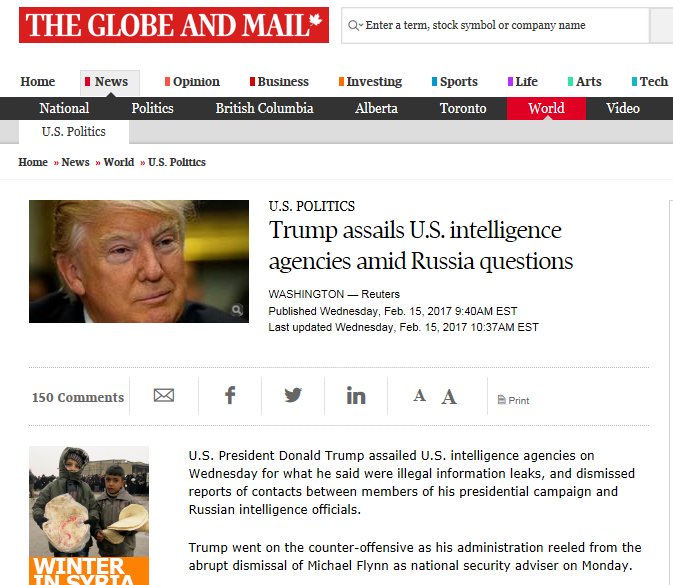
Task: Select Video in the sub navigation
Action: pos(623,108)
